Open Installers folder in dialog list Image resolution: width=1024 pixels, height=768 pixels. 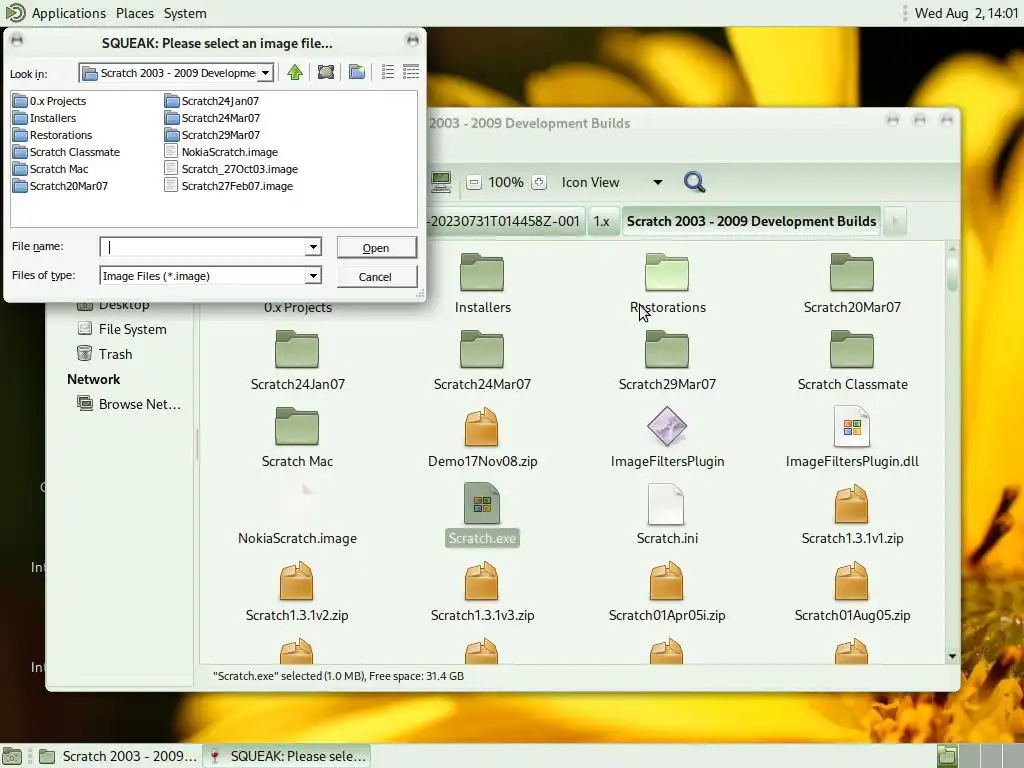pos(44,118)
